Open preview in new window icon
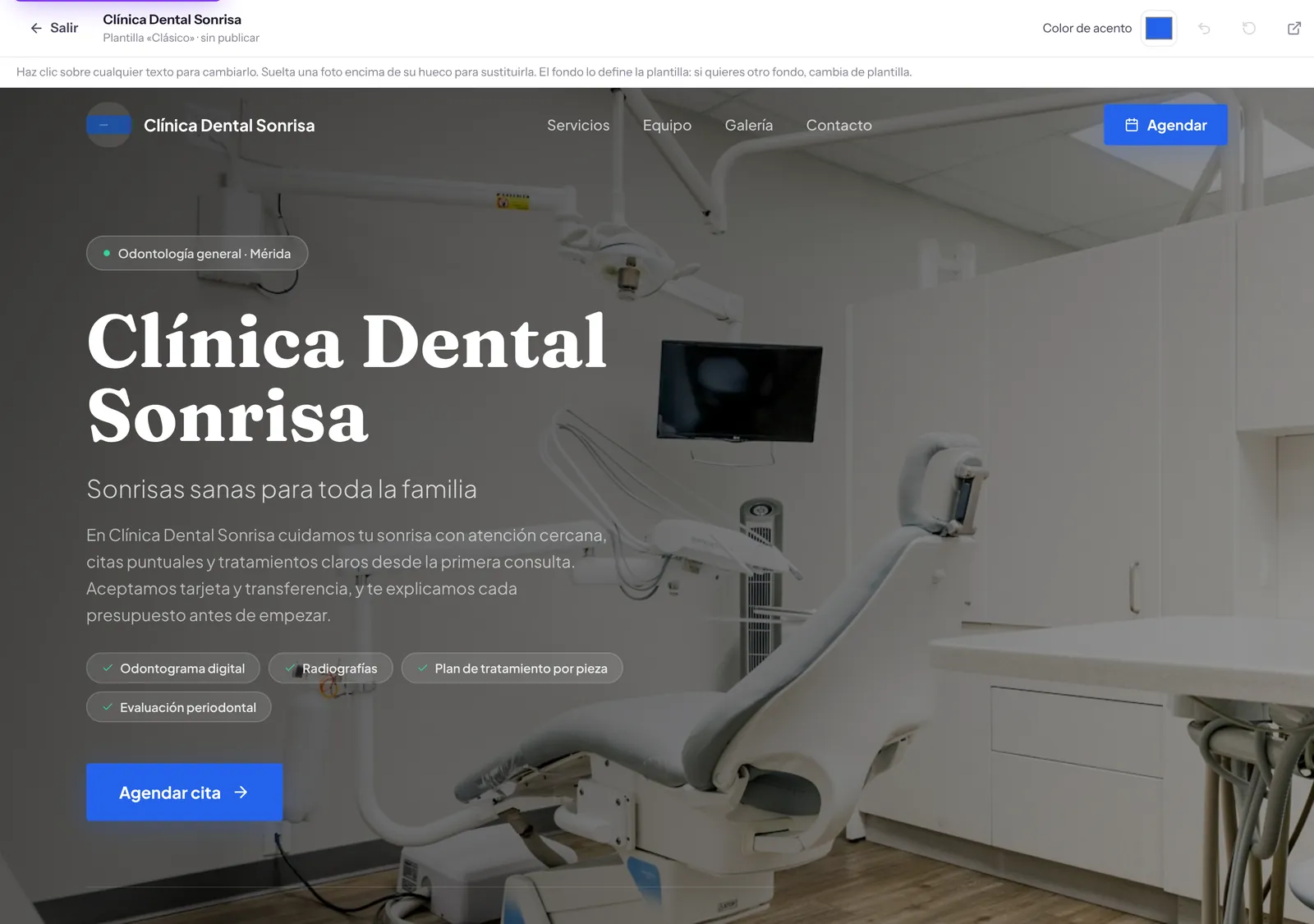The width and height of the screenshot is (1314, 924). 1294,29
